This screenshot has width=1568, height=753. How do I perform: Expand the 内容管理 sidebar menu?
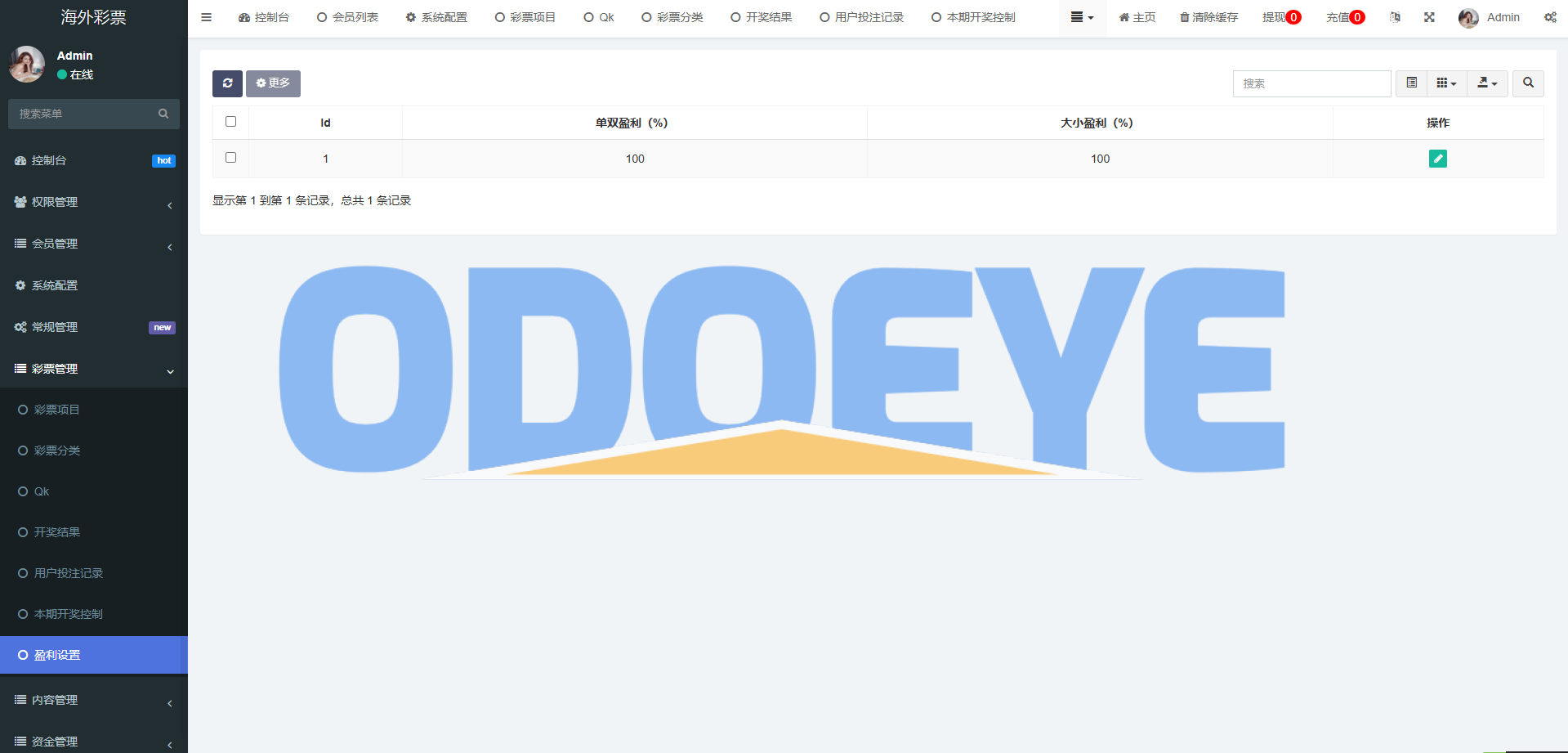coord(94,700)
